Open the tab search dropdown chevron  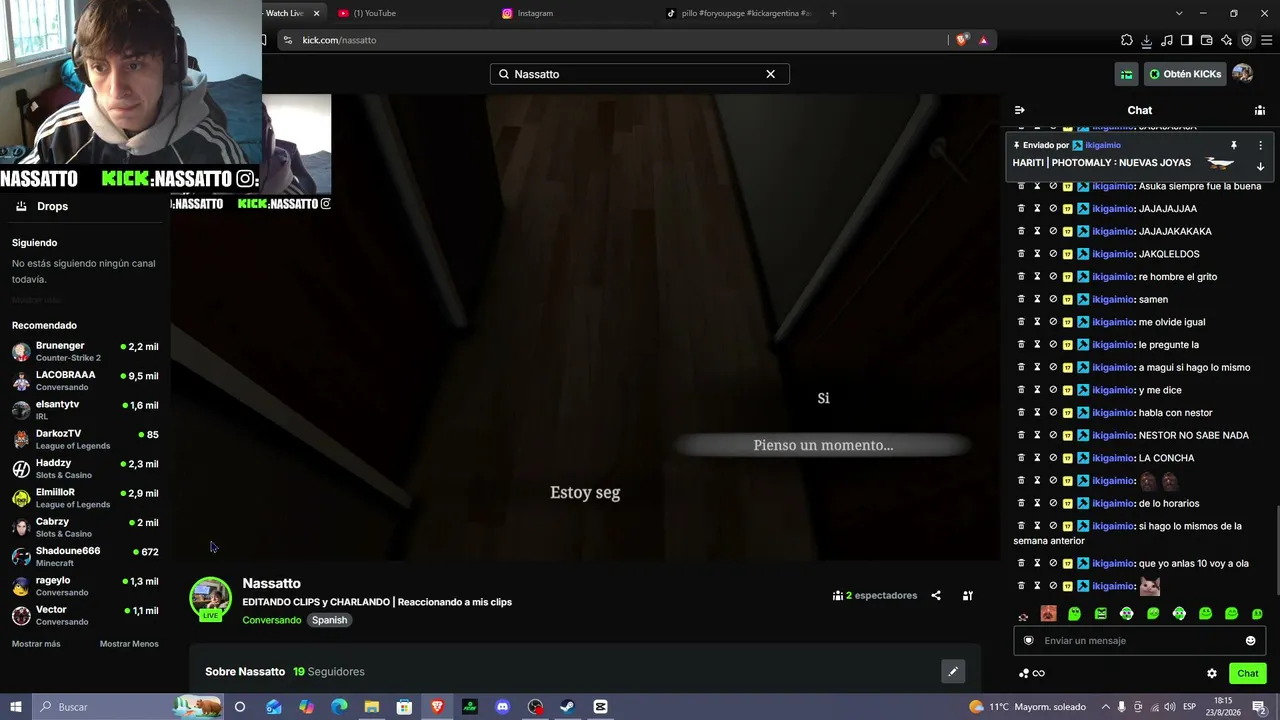pos(1179,13)
